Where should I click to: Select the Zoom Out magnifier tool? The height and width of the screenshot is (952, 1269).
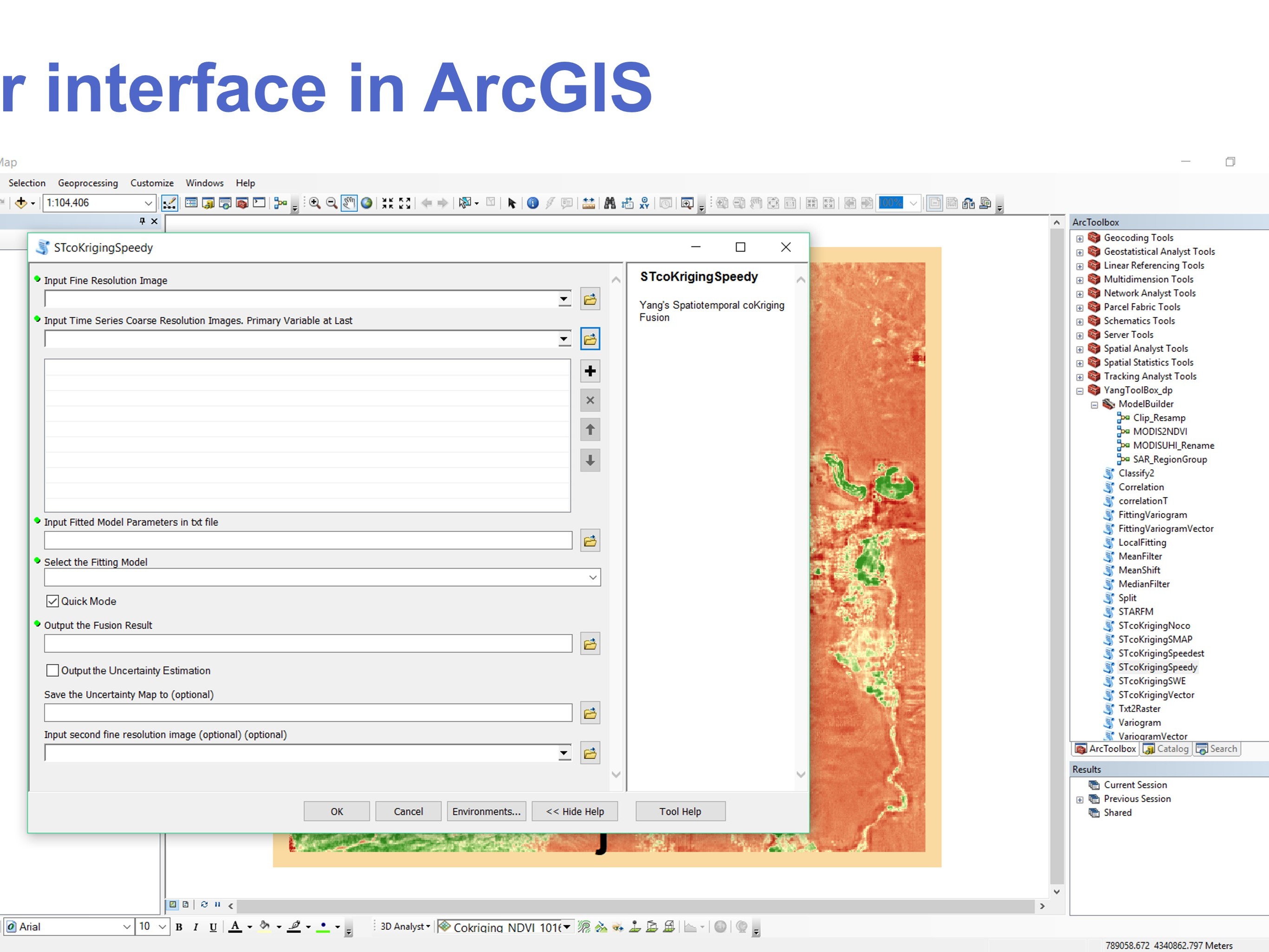[x=331, y=202]
